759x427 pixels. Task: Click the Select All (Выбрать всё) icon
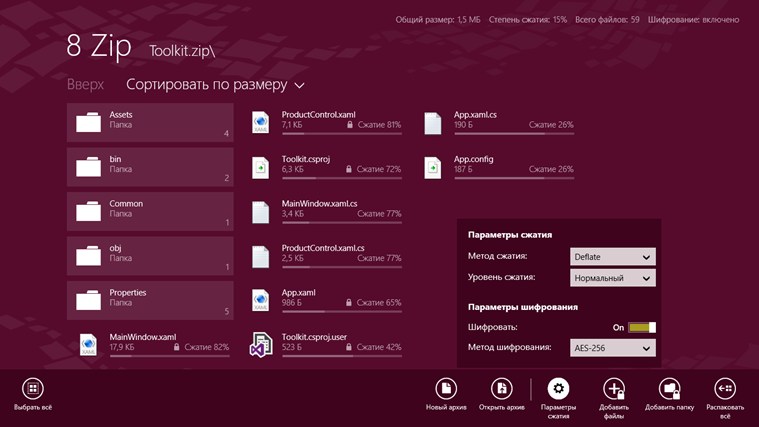[33, 389]
